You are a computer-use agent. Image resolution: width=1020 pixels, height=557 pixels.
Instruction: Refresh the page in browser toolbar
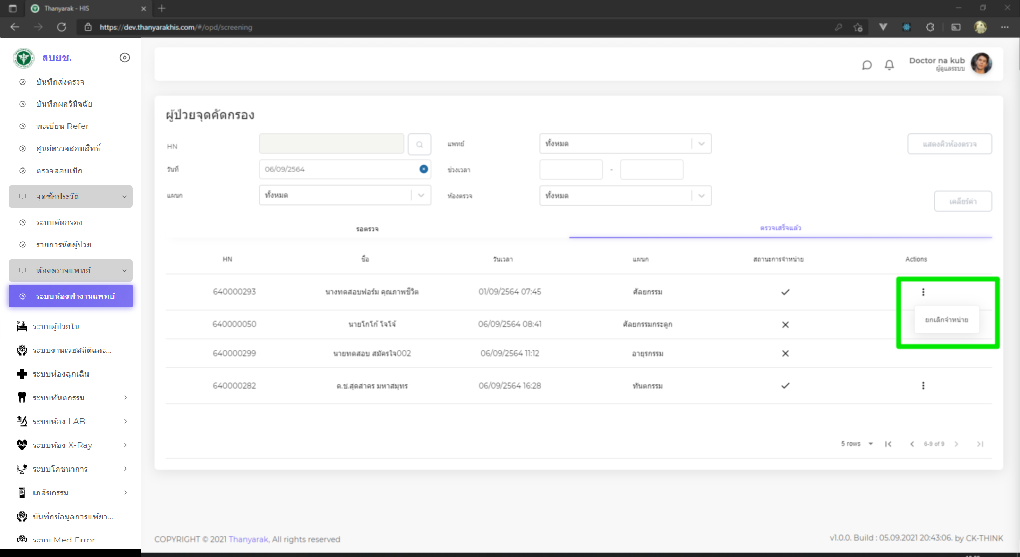[62, 27]
